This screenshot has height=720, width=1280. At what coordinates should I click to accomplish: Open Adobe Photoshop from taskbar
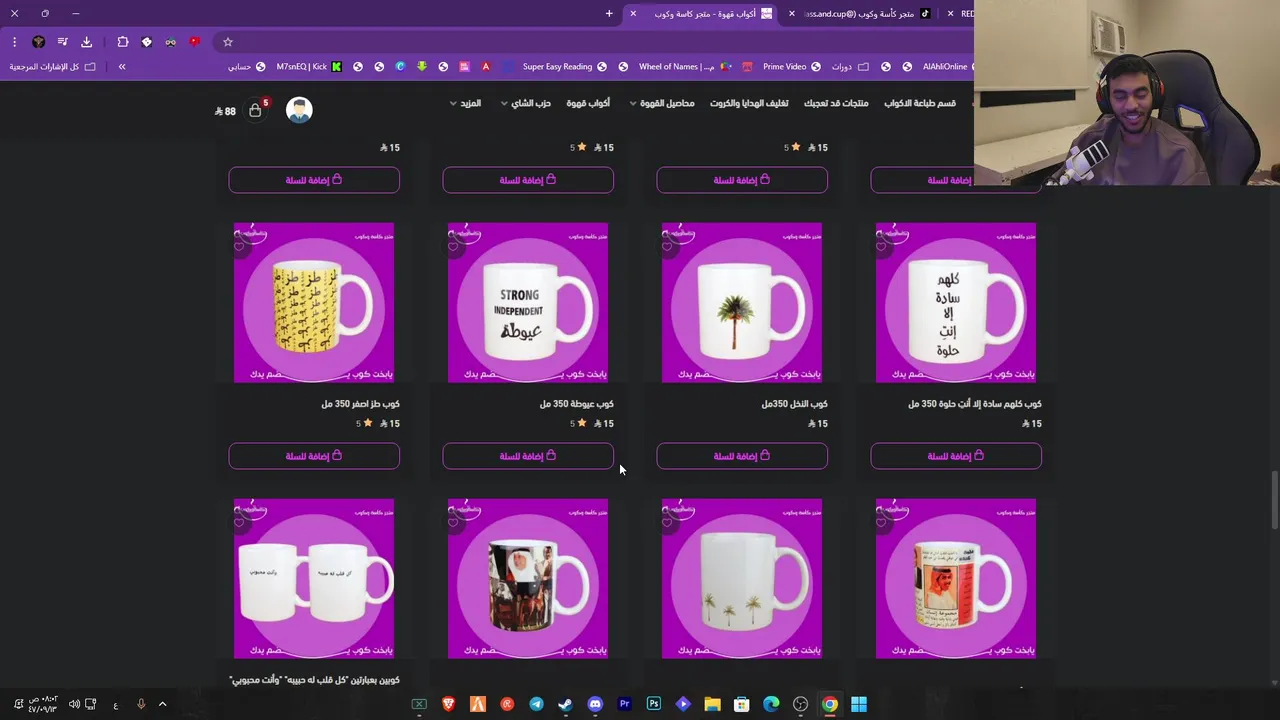point(653,704)
